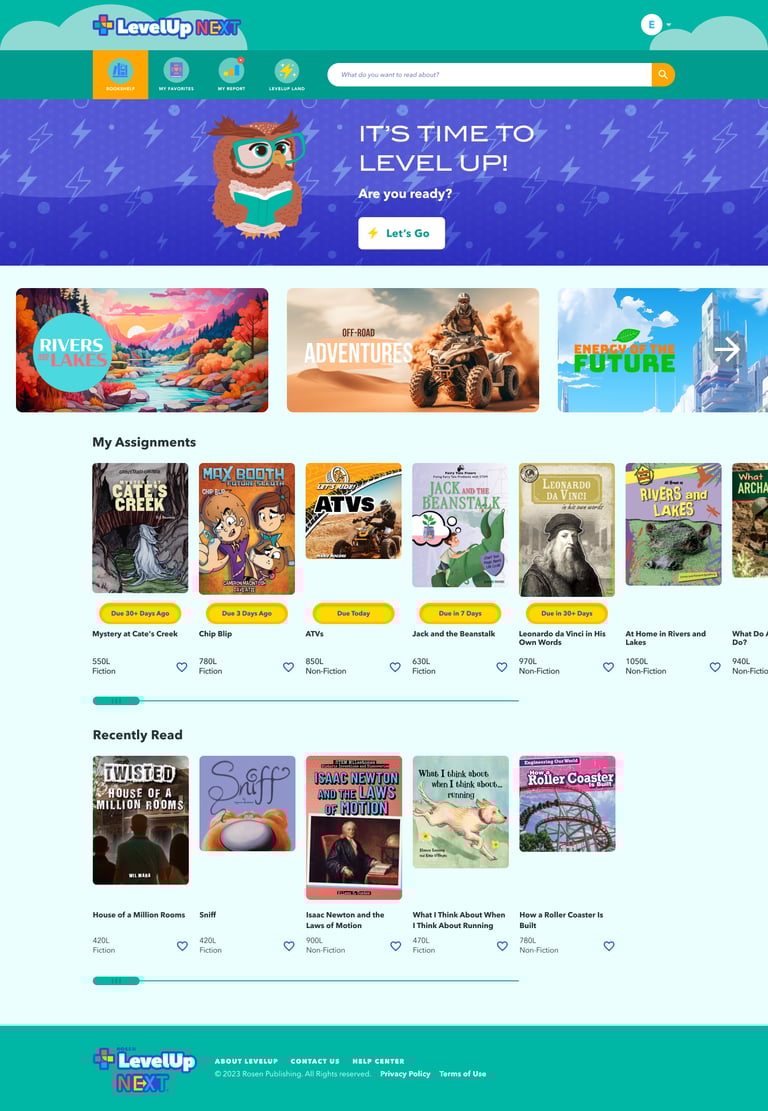Open About LevelUp footer link
Viewport: 768px width, 1111px height.
[x=247, y=1061]
